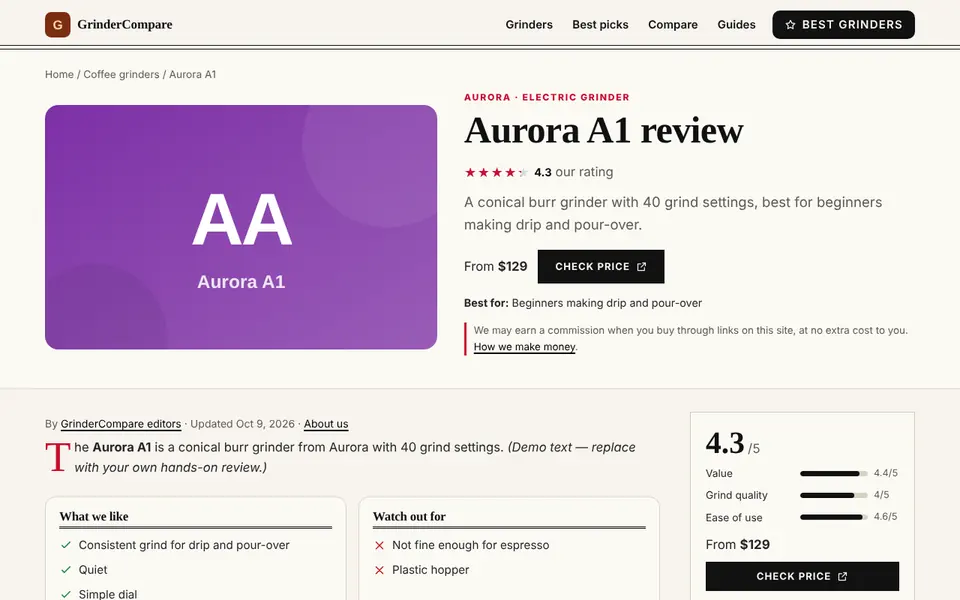Click the 4/5 Grind quality score
The image size is (960, 600).
[882, 495]
